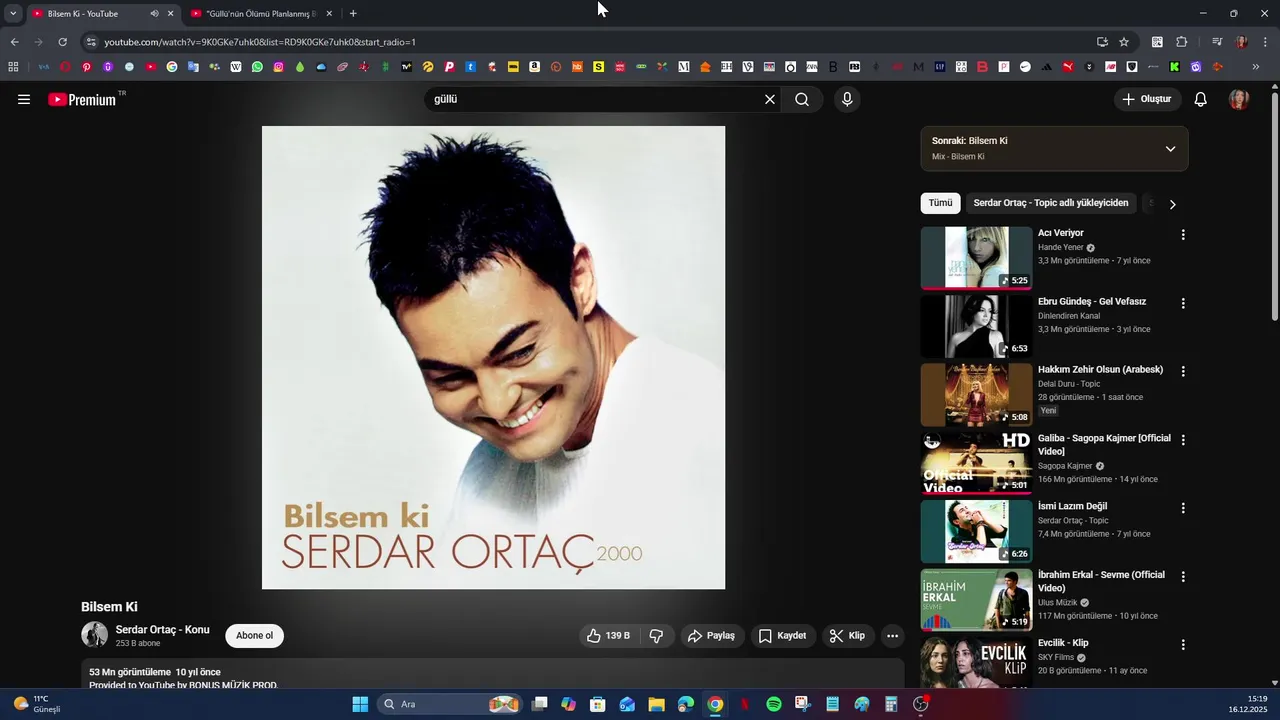Open options menu for Evcilik - Klip
Screen dimensions: 1280x720
click(x=1183, y=645)
